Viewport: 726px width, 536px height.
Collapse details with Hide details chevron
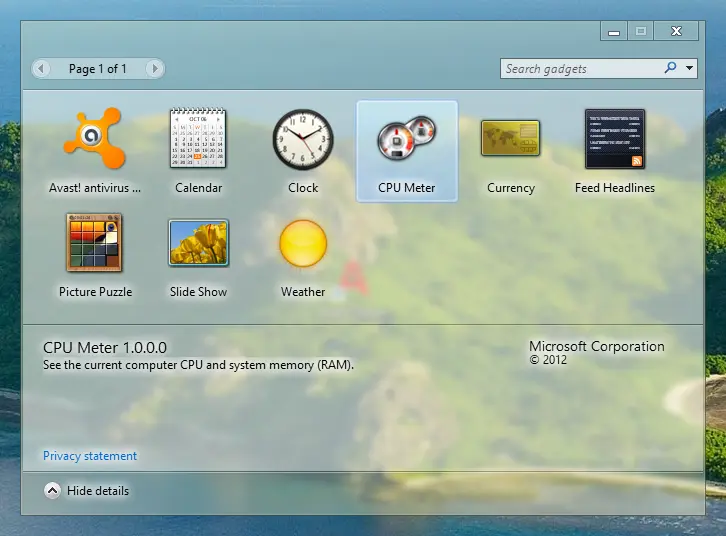tap(52, 491)
